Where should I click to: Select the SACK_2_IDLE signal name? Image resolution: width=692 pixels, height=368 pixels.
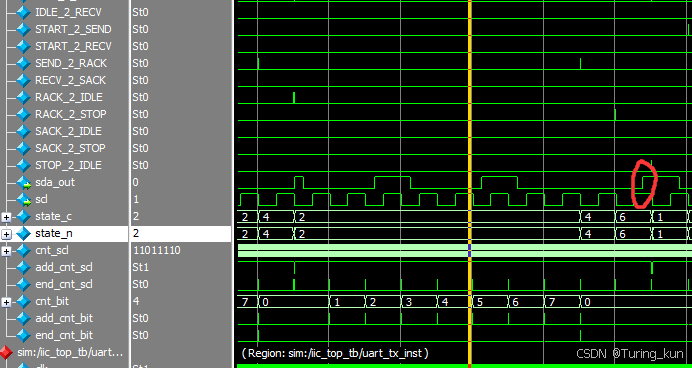(68, 131)
